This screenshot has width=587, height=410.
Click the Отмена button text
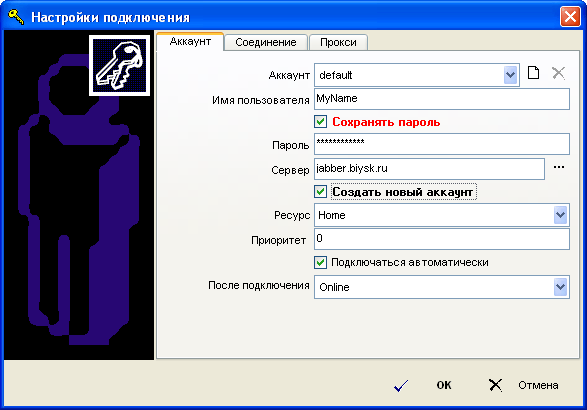[x=538, y=385]
